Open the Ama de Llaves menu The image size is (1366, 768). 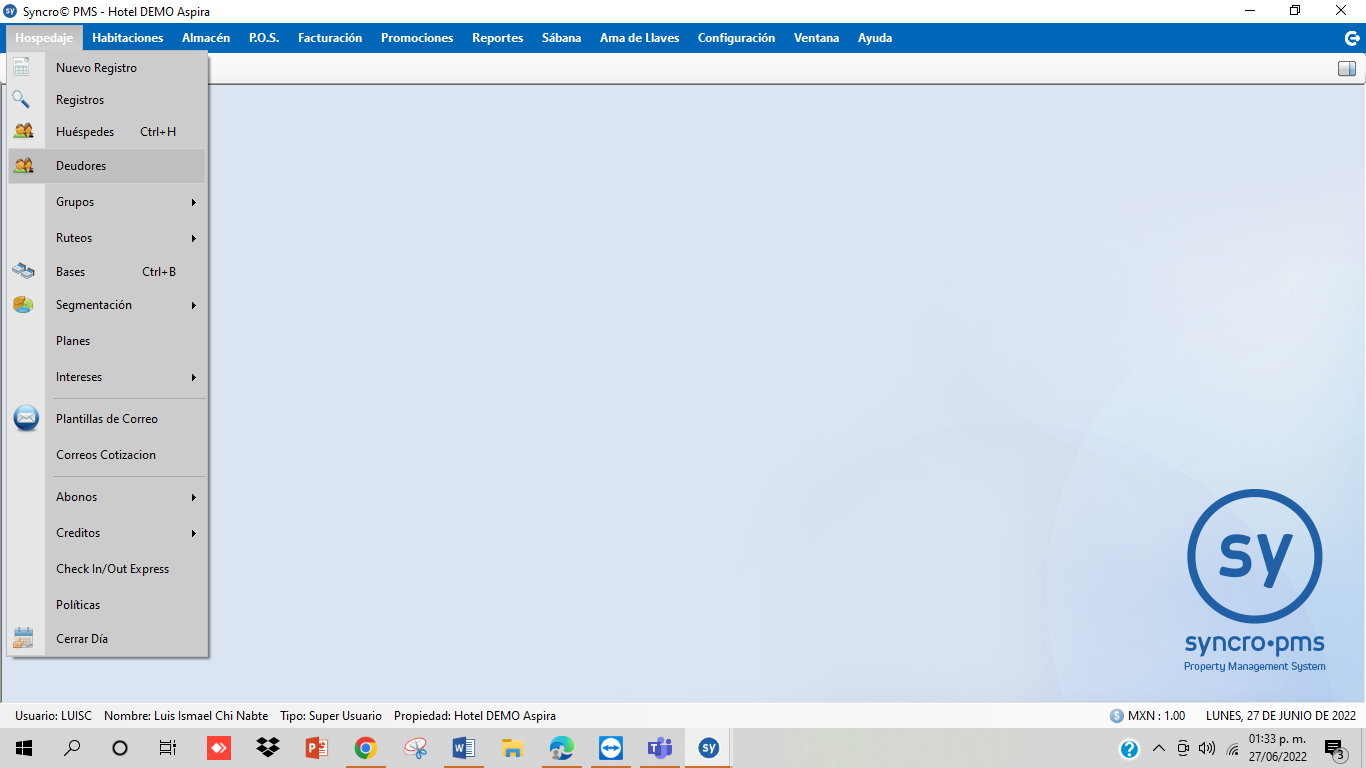pyautogui.click(x=640, y=38)
